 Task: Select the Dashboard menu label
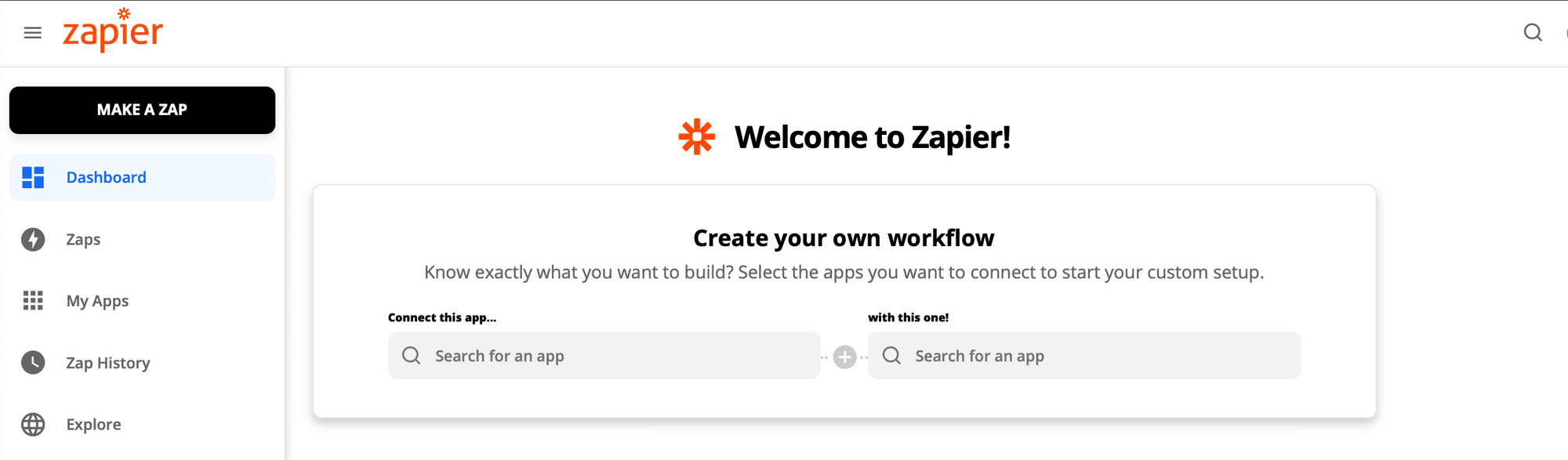tap(106, 178)
